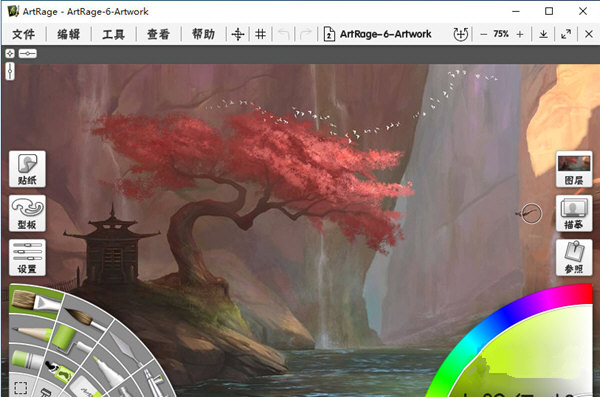This screenshot has height=397, width=600.
Task: Toggle the grid overlay icon
Action: click(x=261, y=34)
